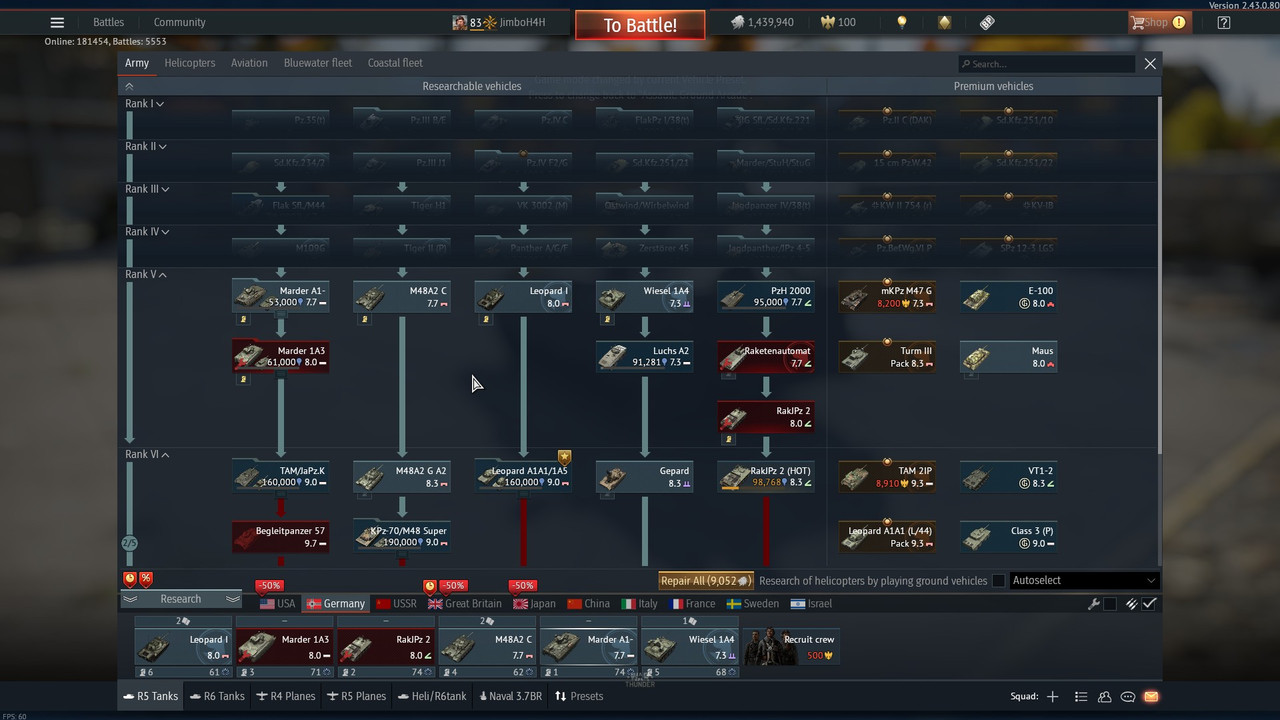1280x720 pixels.
Task: Open the Battles menu
Action: pyautogui.click(x=108, y=22)
